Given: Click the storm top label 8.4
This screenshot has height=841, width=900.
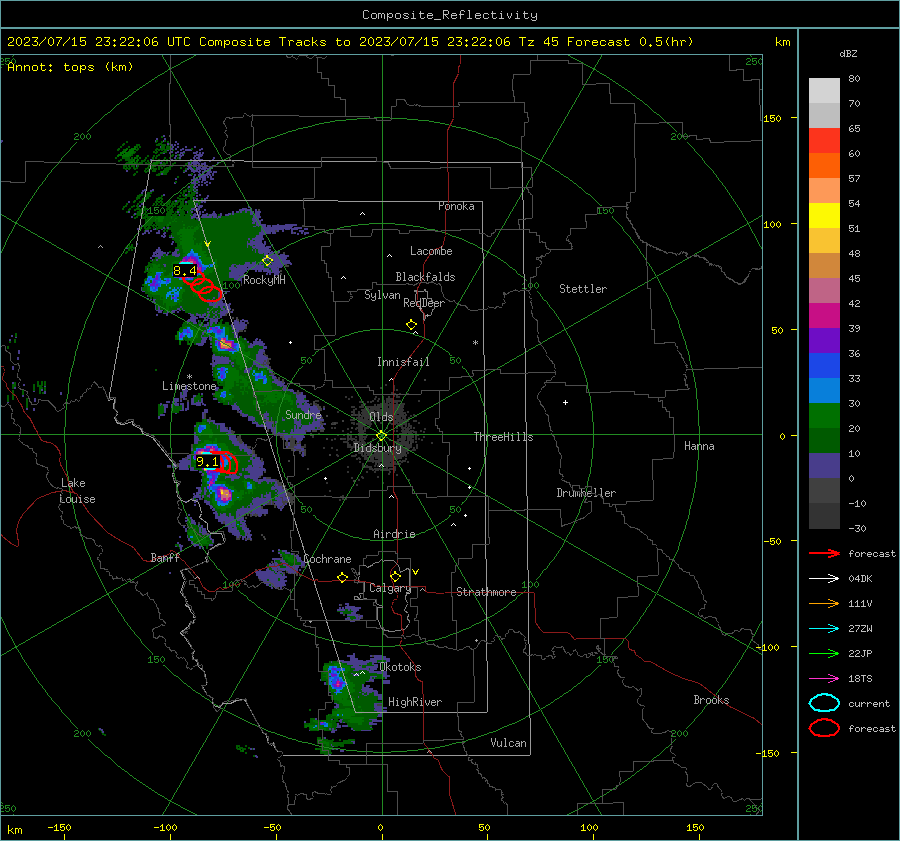Looking at the screenshot, I should pos(185,270).
